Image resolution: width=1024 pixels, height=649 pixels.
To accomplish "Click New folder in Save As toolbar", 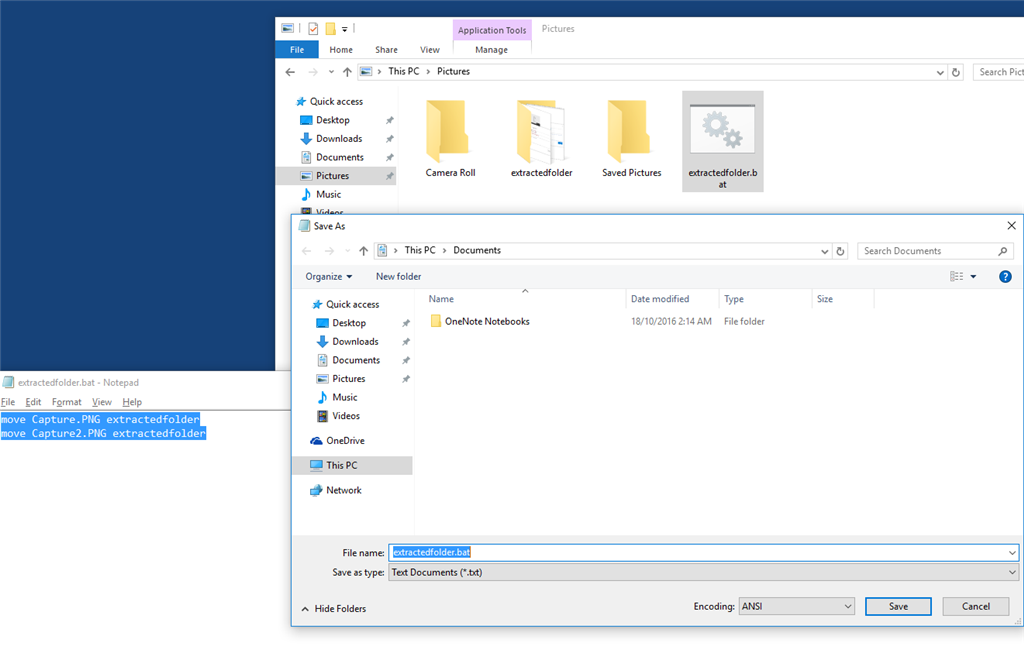I will (398, 276).
